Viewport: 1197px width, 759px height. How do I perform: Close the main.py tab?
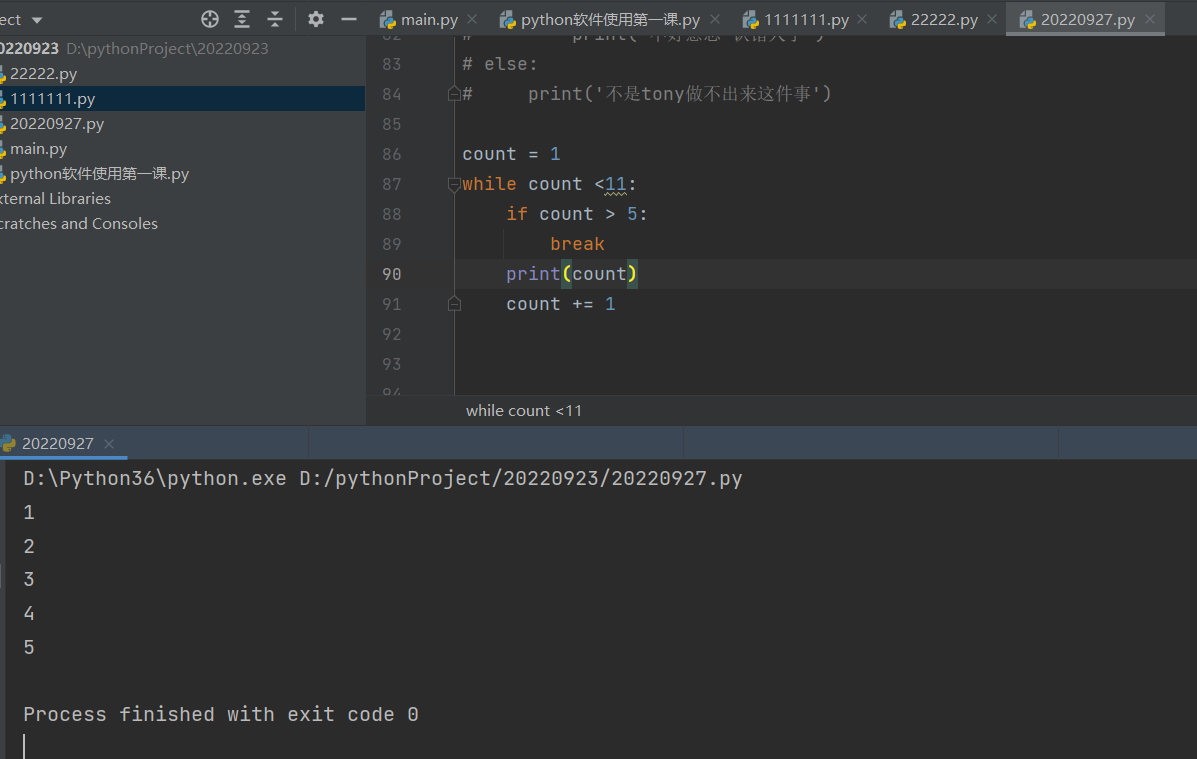coord(473,19)
